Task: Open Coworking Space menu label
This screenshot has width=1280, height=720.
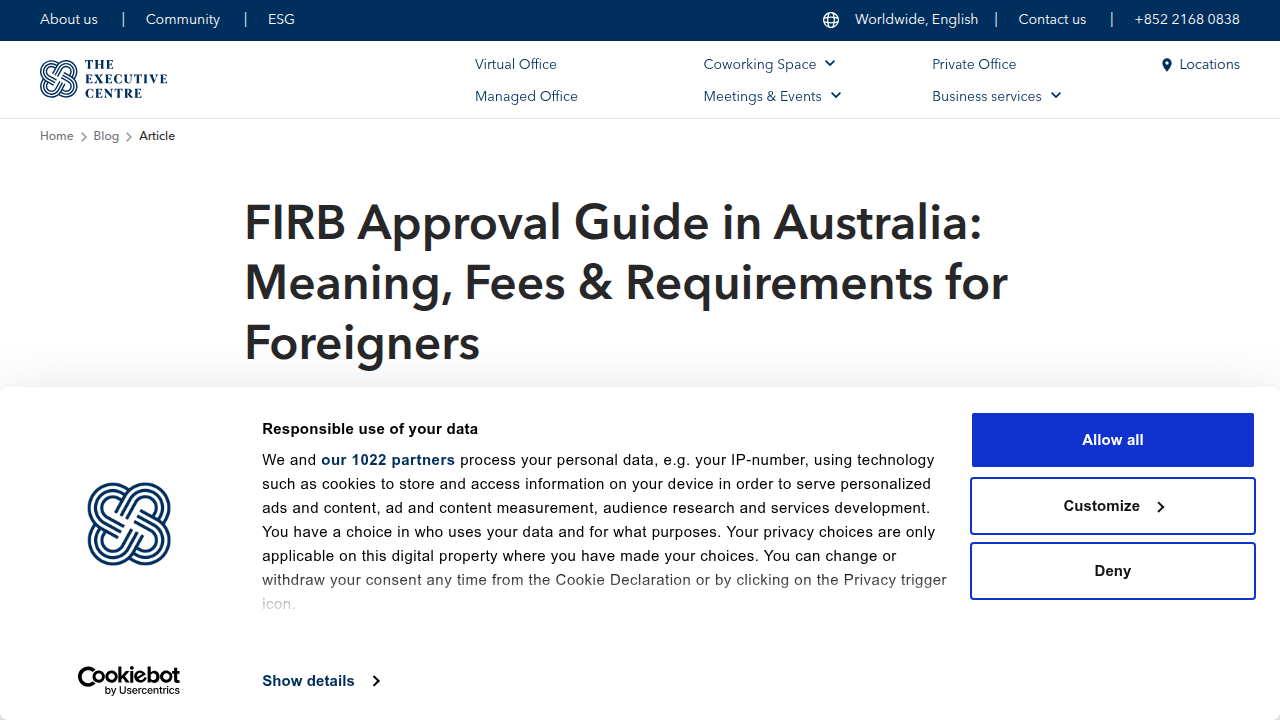Action: (x=760, y=64)
